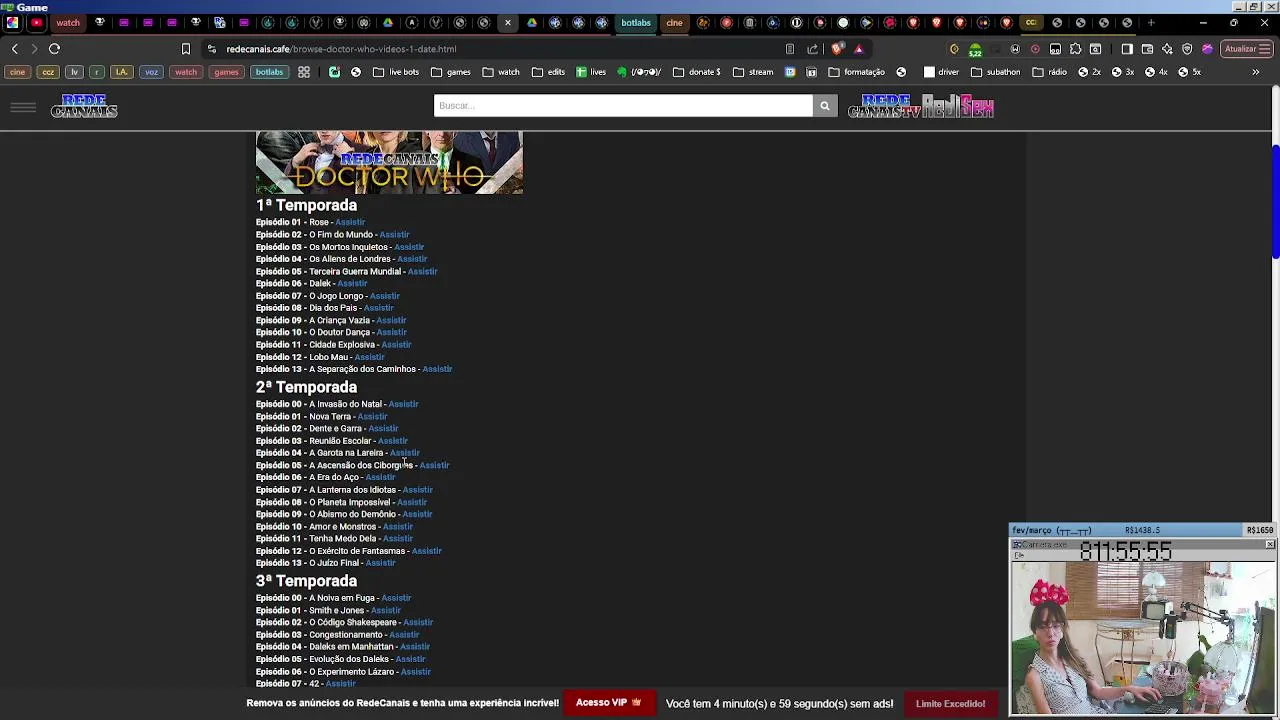Click the browser back arrow
This screenshot has height=720, width=1280.
[14, 49]
